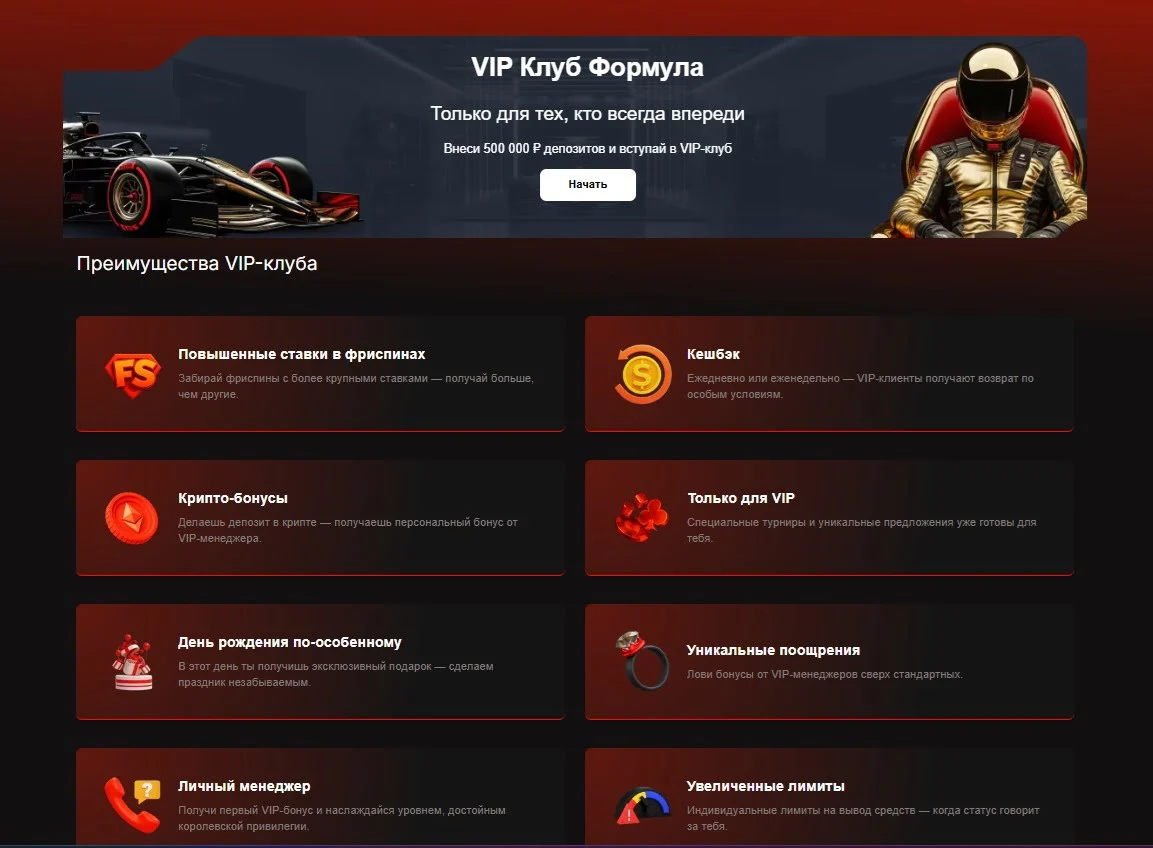Click the red Ethereum crypto coin icon
Image resolution: width=1153 pixels, height=848 pixels.
pos(132,518)
